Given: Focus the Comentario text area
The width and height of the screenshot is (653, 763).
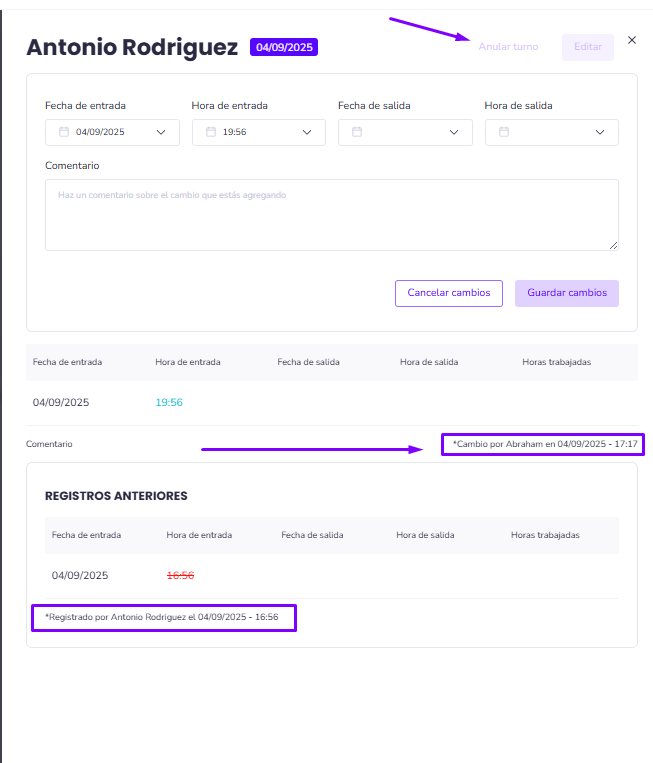Looking at the screenshot, I should click(331, 215).
